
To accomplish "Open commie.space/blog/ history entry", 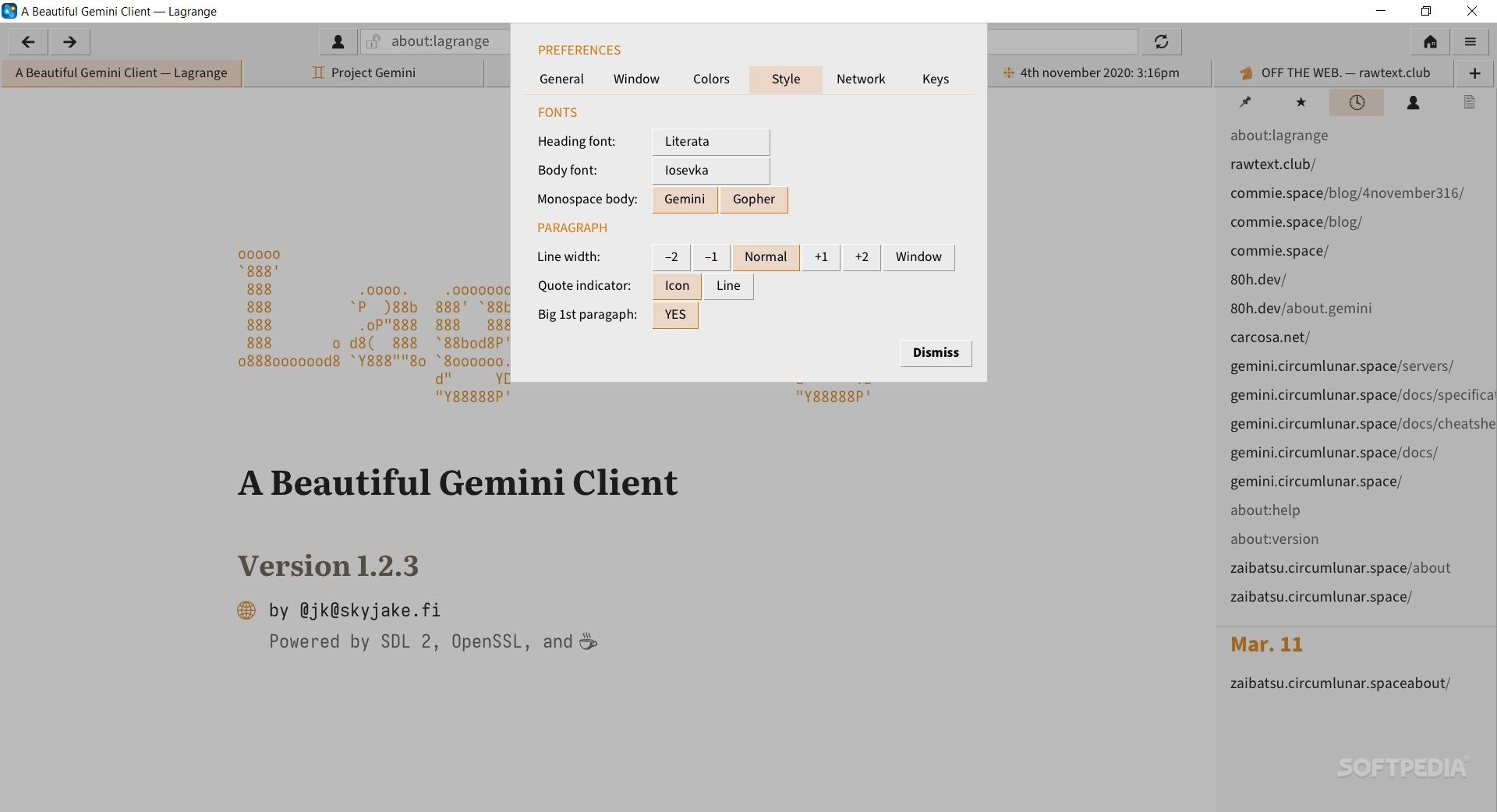I will (1355, 222).
